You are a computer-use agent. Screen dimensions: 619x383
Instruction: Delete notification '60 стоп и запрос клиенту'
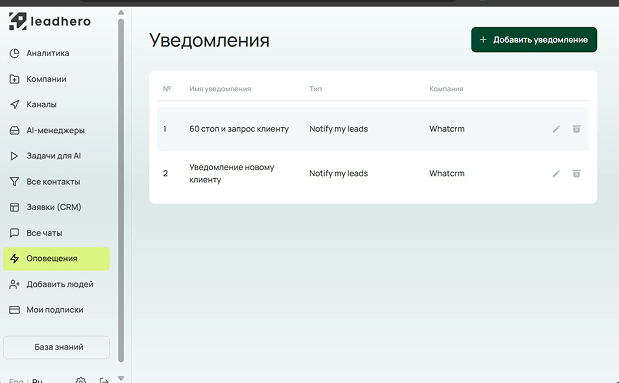576,129
